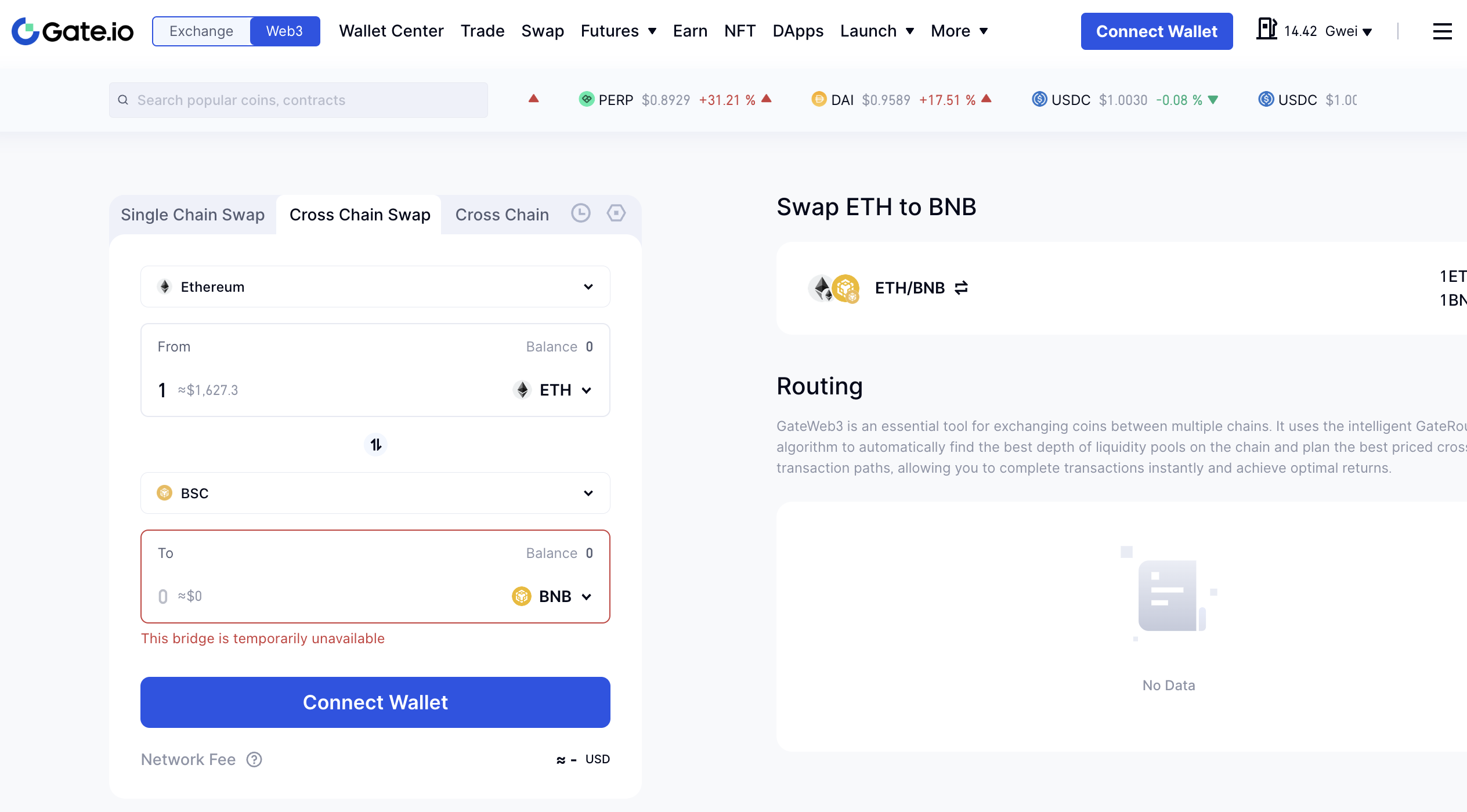Image resolution: width=1467 pixels, height=812 pixels.
Task: Go to Gate.io home logo
Action: point(73,31)
